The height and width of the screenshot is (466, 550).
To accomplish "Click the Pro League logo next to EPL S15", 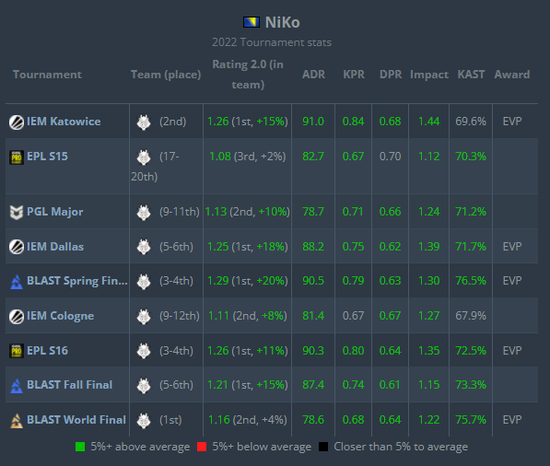I will (16, 157).
